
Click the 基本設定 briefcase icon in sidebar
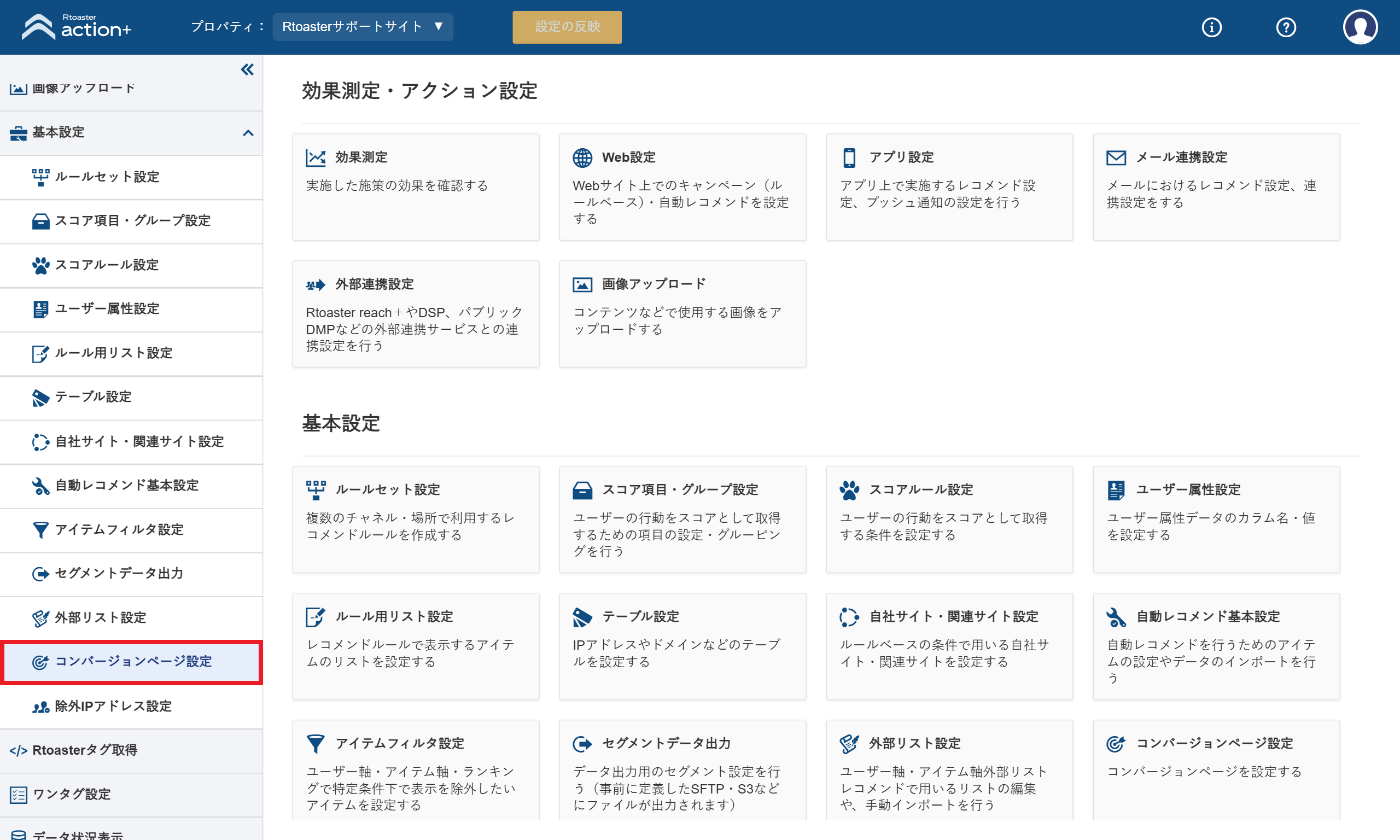pos(18,133)
